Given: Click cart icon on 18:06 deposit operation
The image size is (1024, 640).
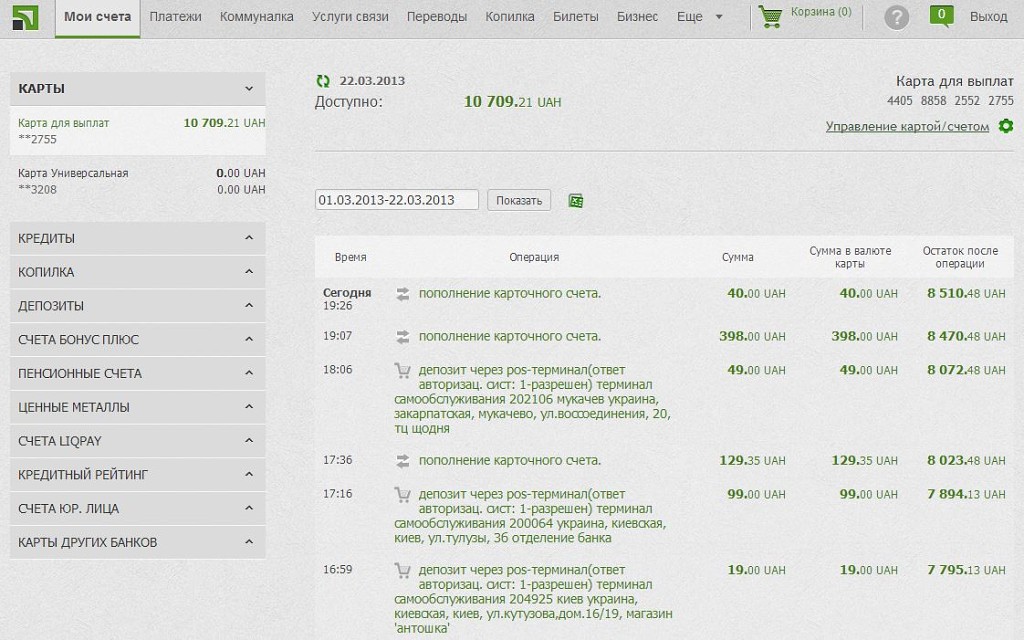Looking at the screenshot, I should point(403,371).
